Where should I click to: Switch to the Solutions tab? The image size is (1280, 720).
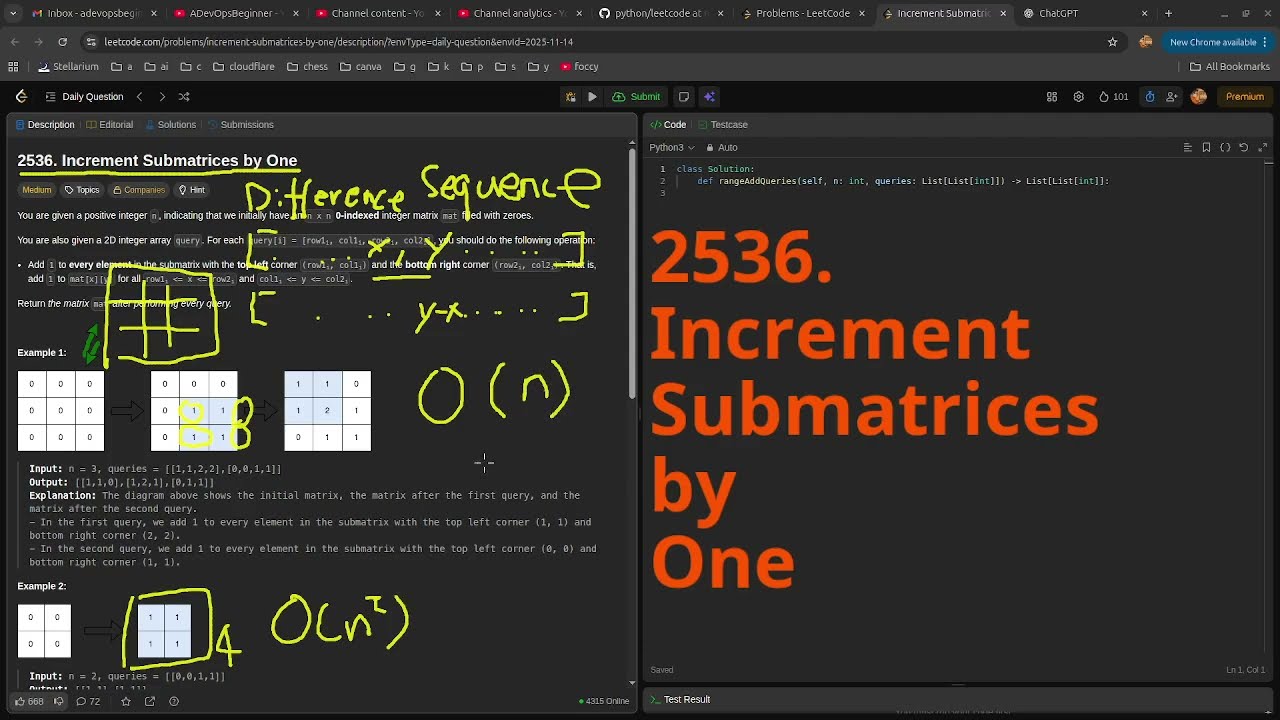click(171, 125)
